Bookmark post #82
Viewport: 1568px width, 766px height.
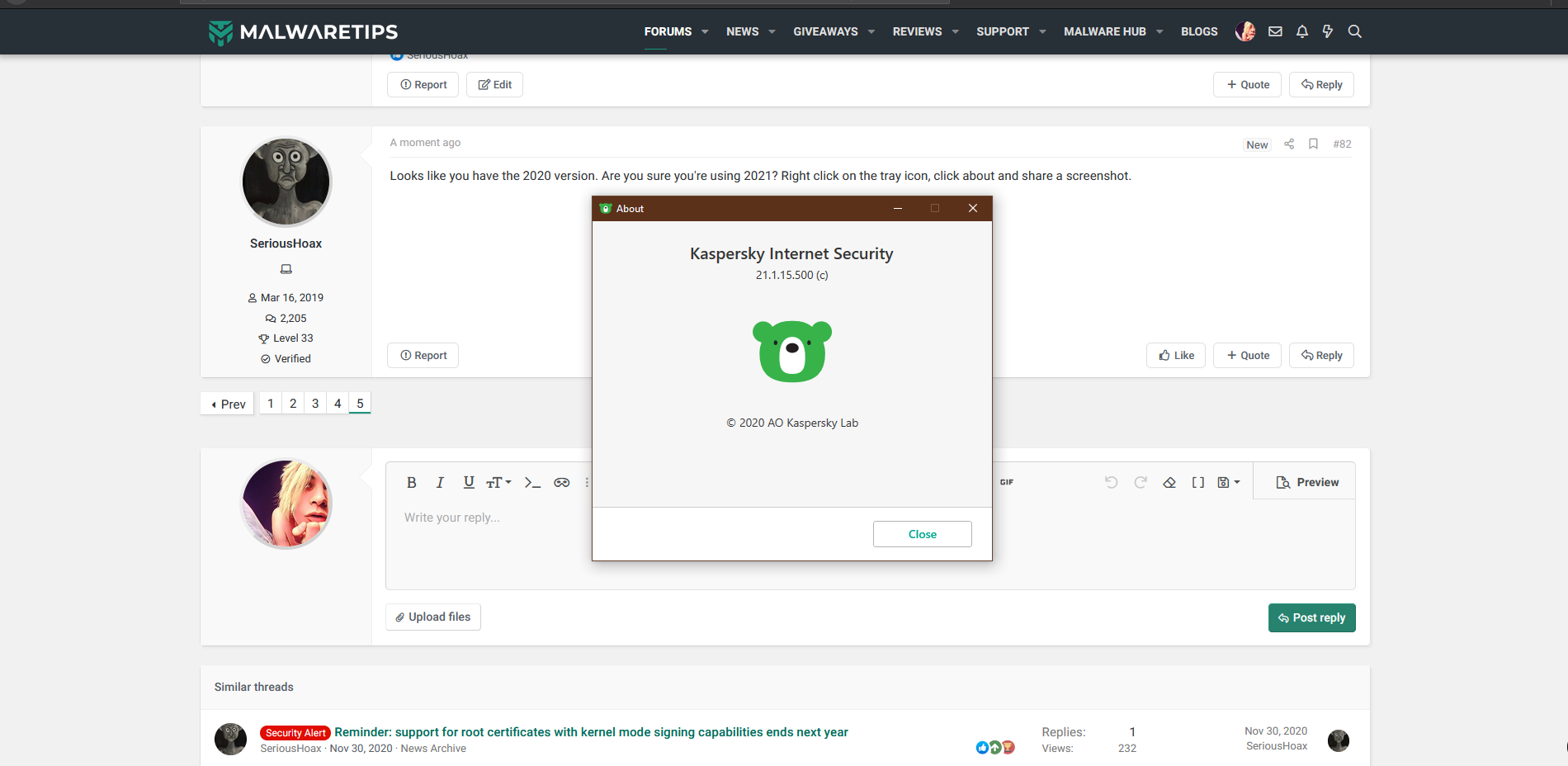(x=1313, y=144)
